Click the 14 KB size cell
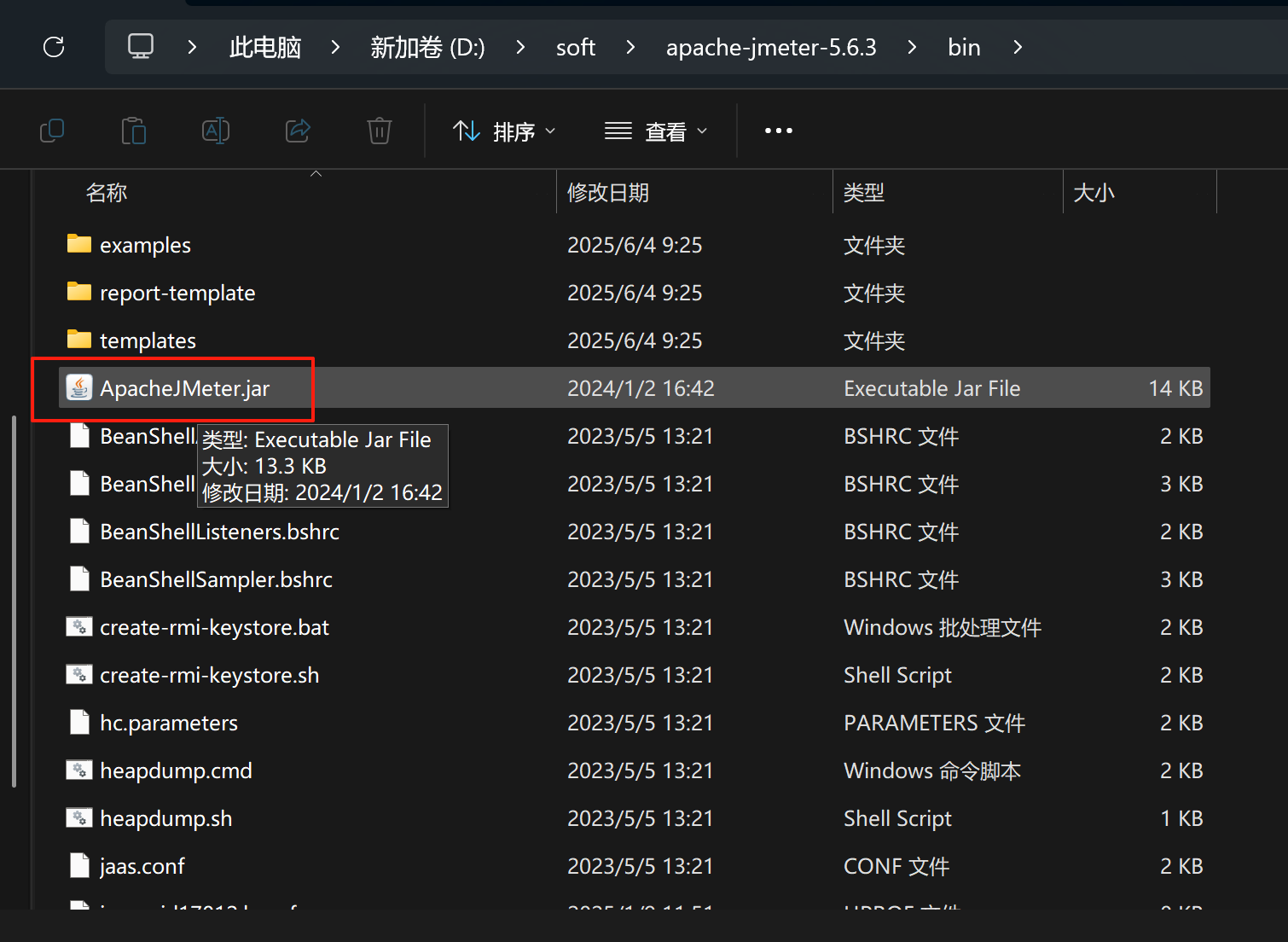1288x942 pixels. [x=1175, y=388]
